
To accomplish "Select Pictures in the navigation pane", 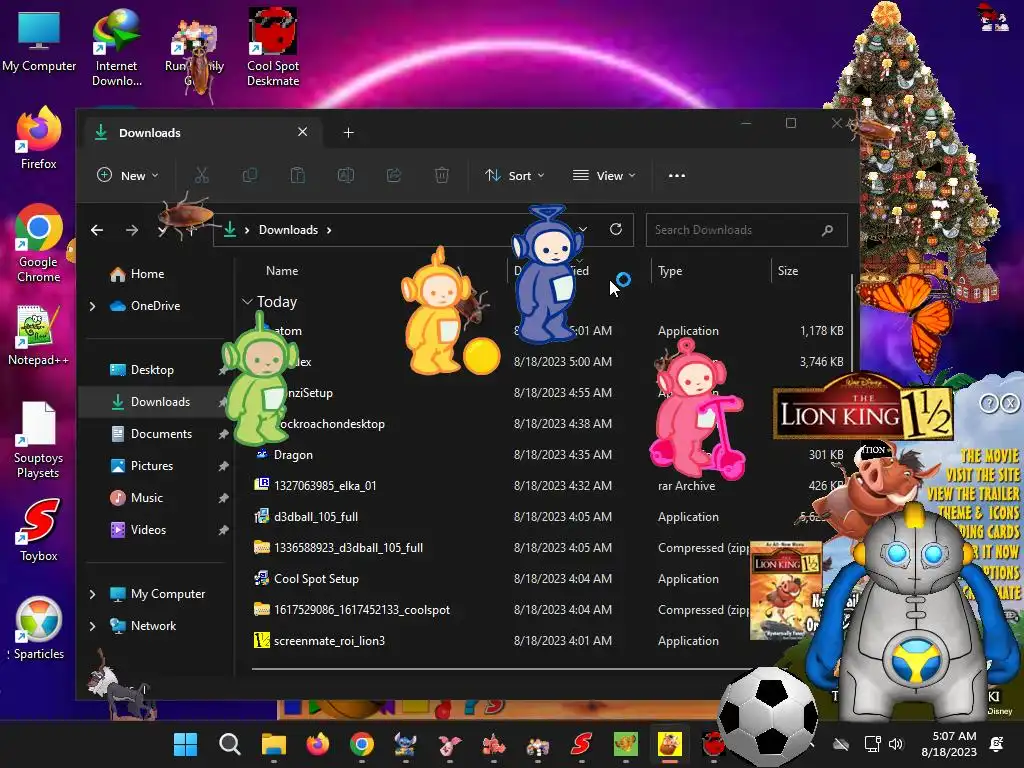I will [152, 466].
